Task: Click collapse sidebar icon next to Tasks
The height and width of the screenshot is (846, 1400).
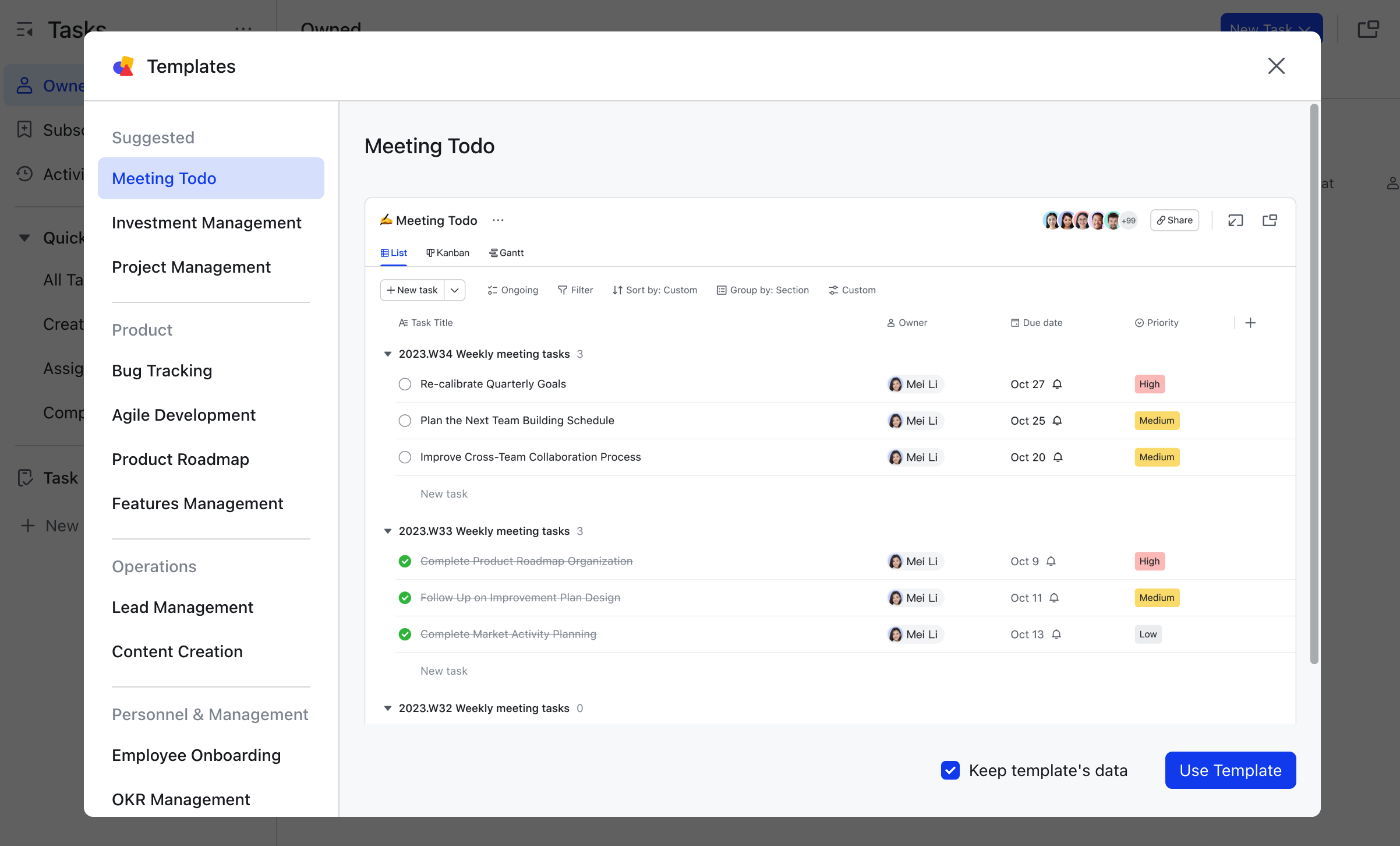Action: click(x=24, y=29)
